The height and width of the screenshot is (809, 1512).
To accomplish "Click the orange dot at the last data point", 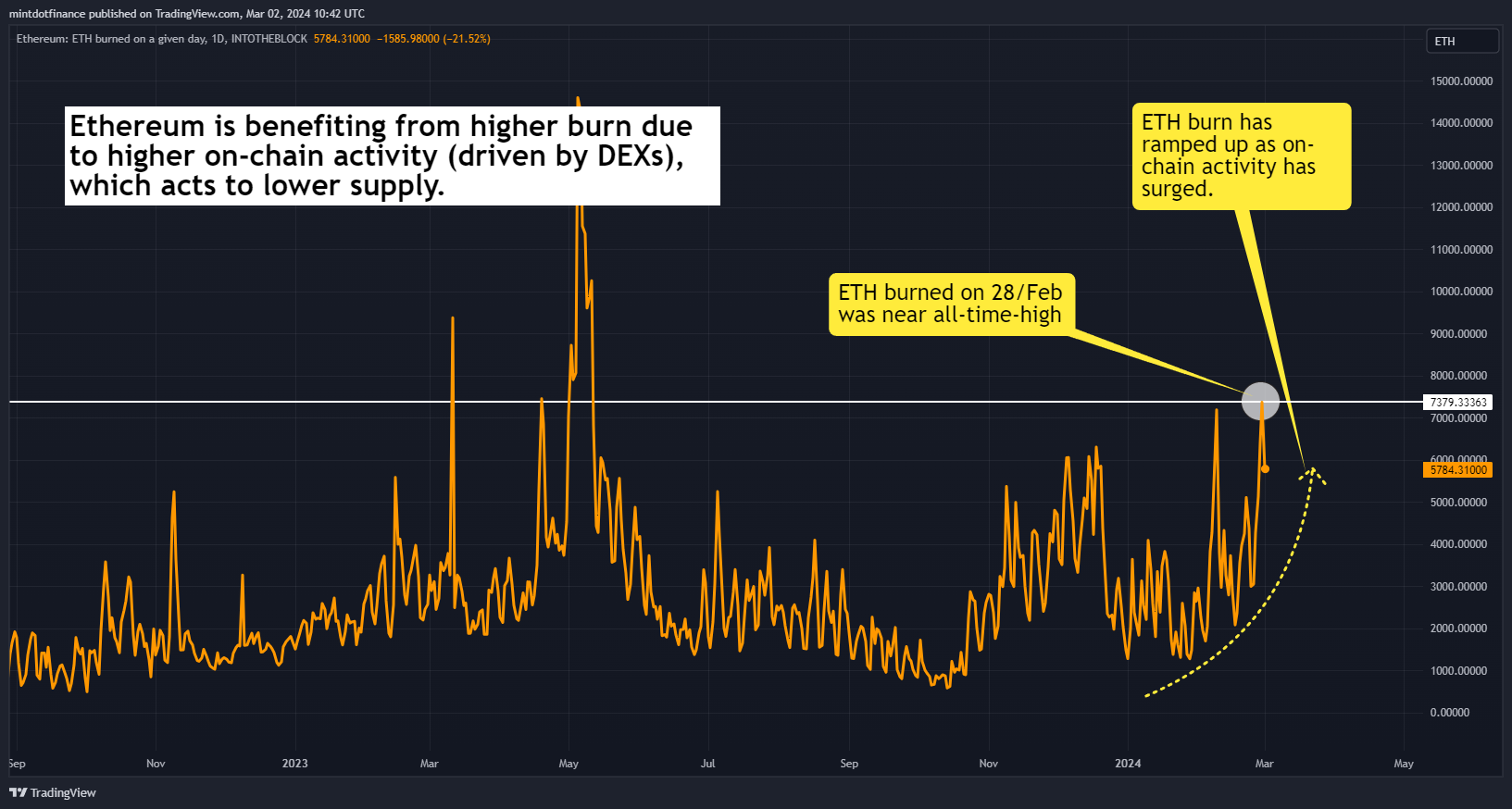I will 1266,469.
